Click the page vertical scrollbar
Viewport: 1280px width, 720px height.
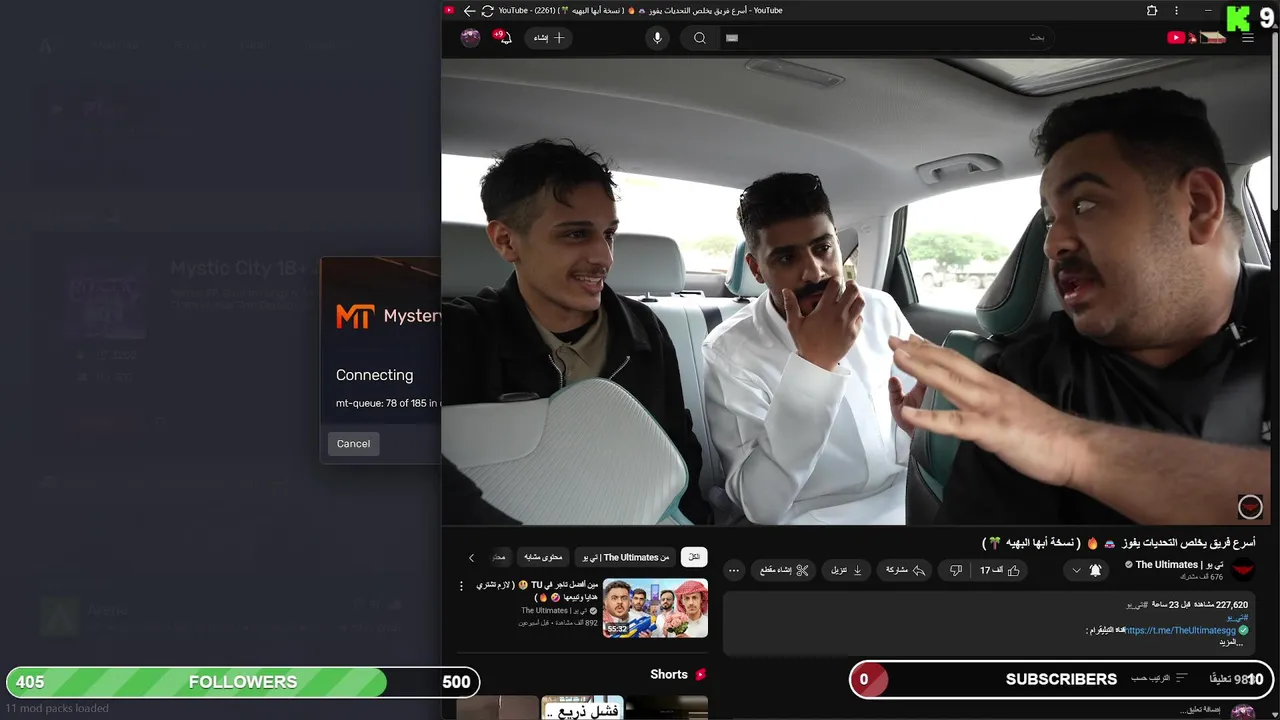click(1275, 120)
